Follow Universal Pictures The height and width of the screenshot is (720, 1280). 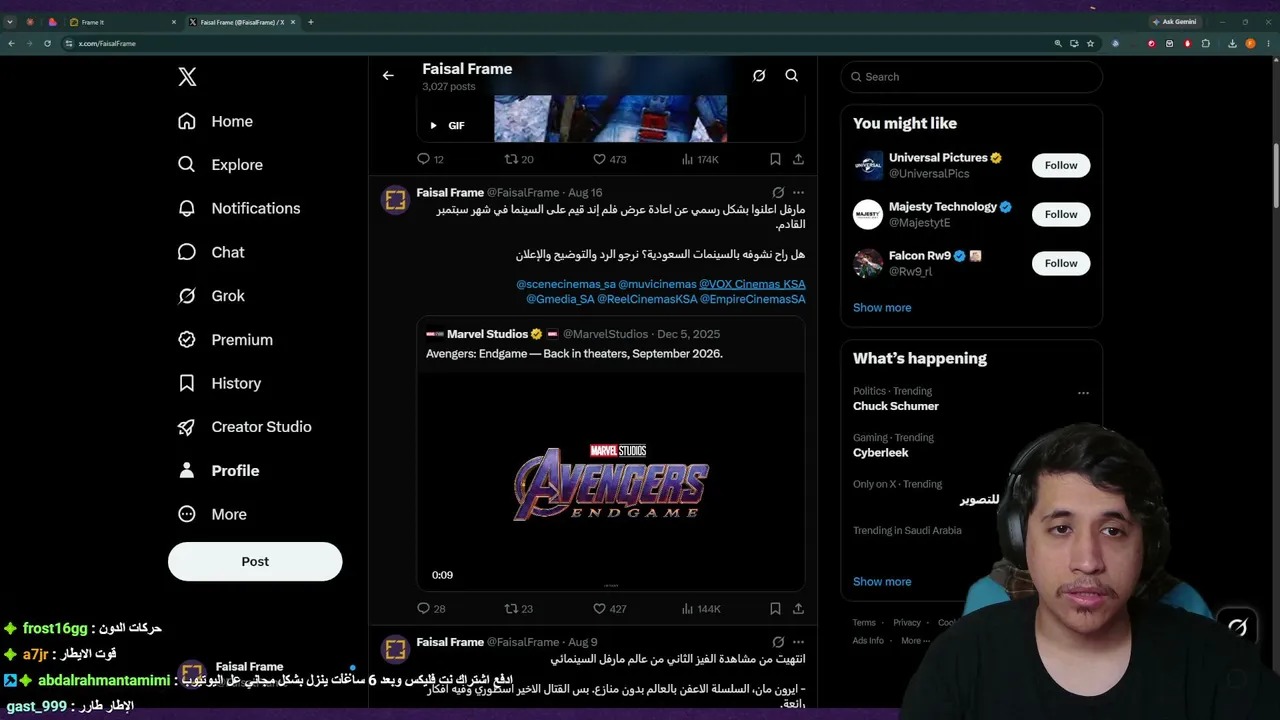(1061, 165)
